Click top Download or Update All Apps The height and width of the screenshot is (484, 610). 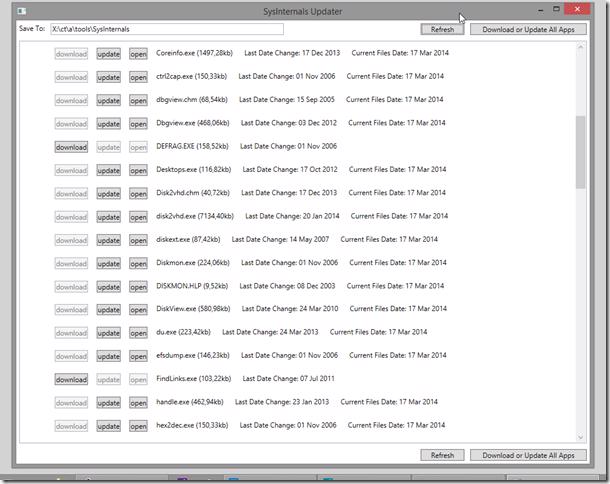pyautogui.click(x=528, y=30)
